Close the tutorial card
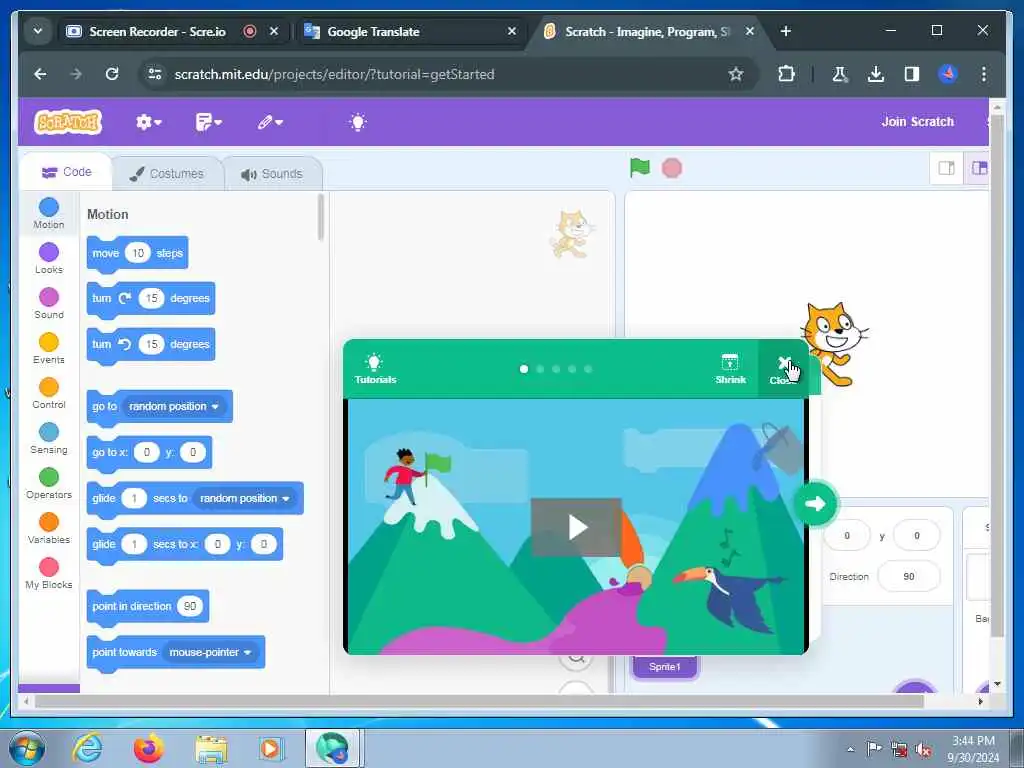 782,369
